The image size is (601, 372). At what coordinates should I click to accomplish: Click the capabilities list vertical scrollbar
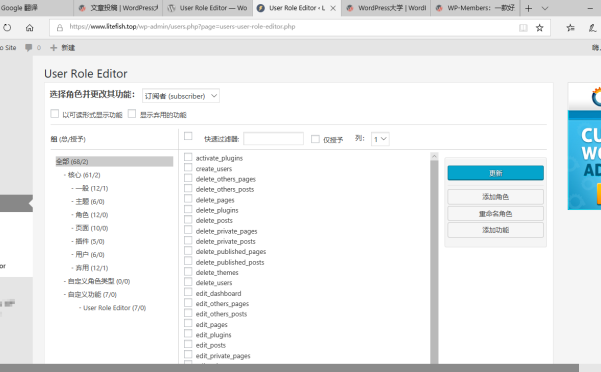434,262
